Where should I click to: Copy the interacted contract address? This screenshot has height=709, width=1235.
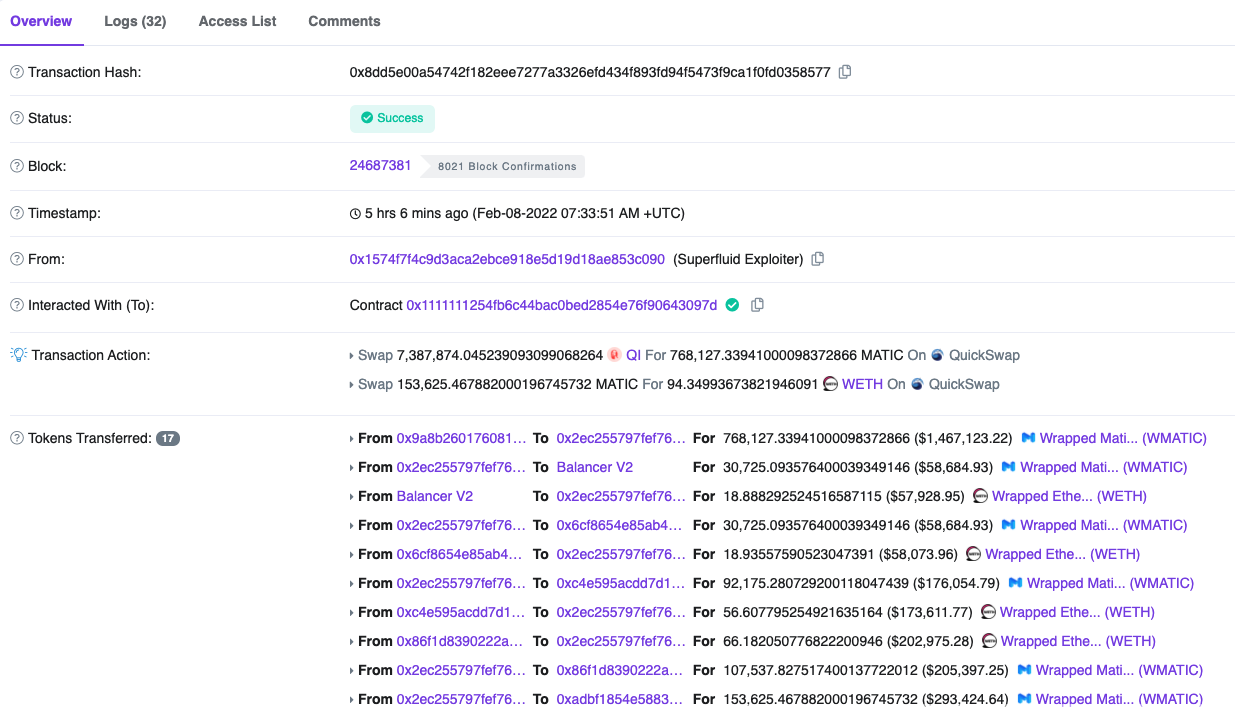pyautogui.click(x=757, y=305)
